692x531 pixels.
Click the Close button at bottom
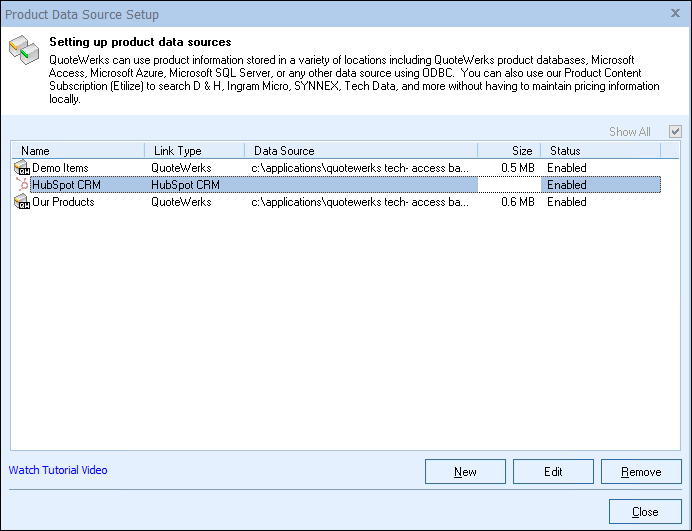click(x=645, y=512)
